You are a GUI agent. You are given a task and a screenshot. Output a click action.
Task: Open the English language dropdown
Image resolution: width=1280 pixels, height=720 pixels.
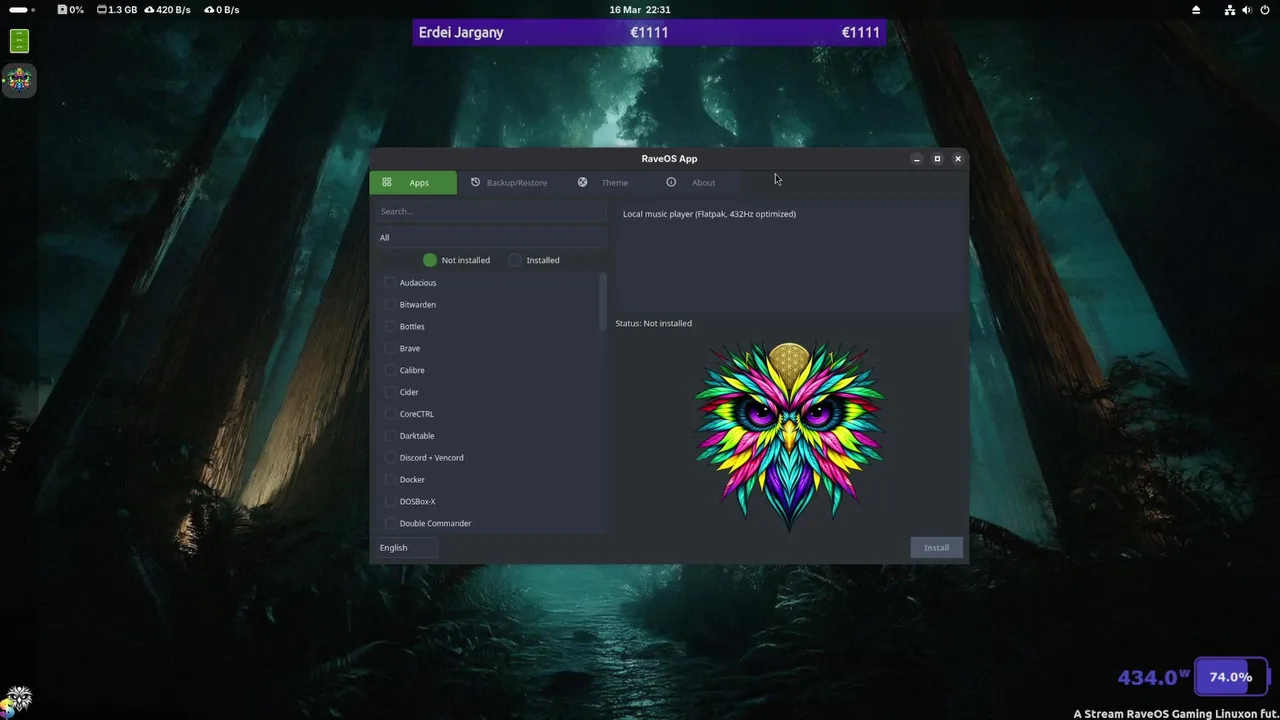406,547
